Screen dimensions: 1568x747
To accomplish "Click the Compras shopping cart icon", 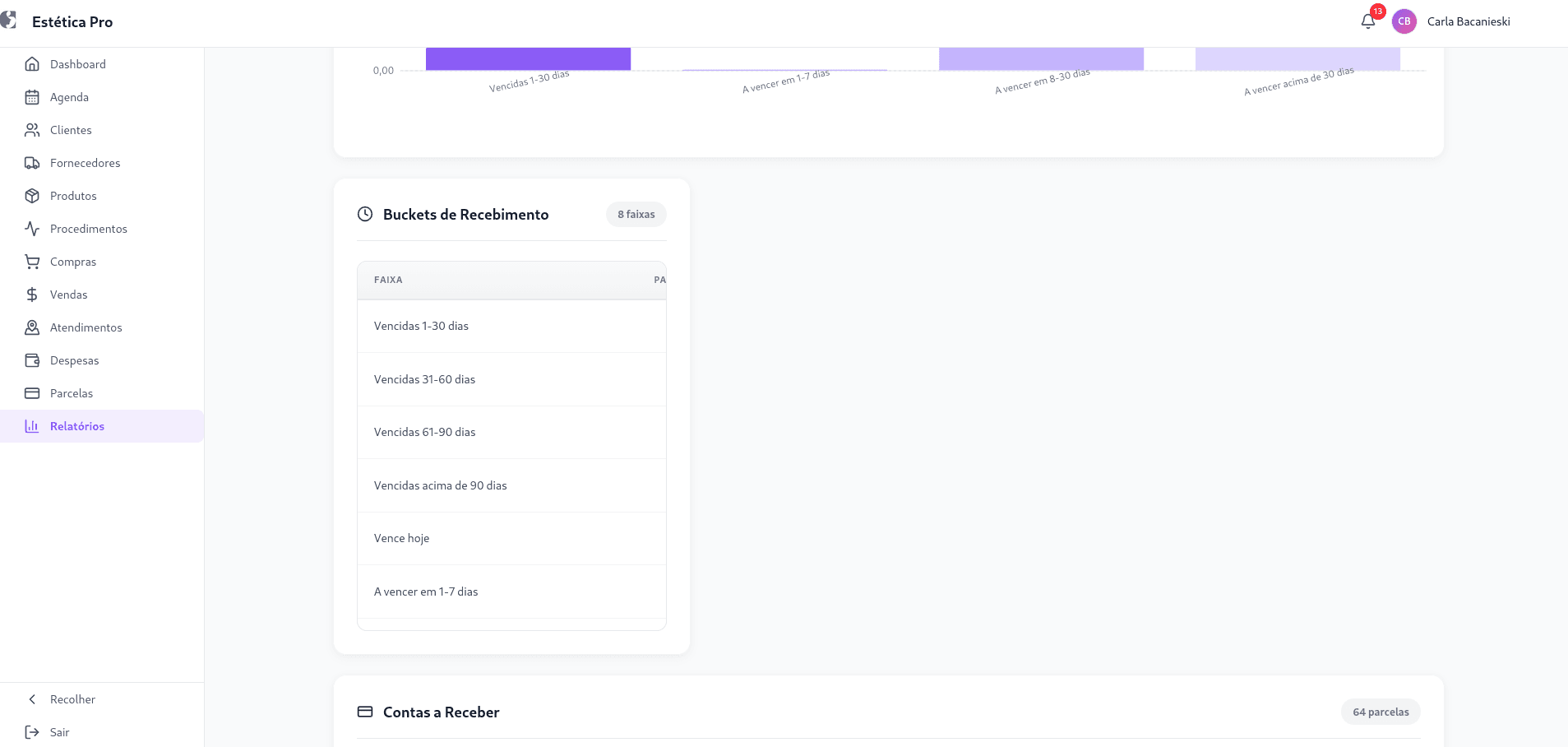I will point(32,262).
